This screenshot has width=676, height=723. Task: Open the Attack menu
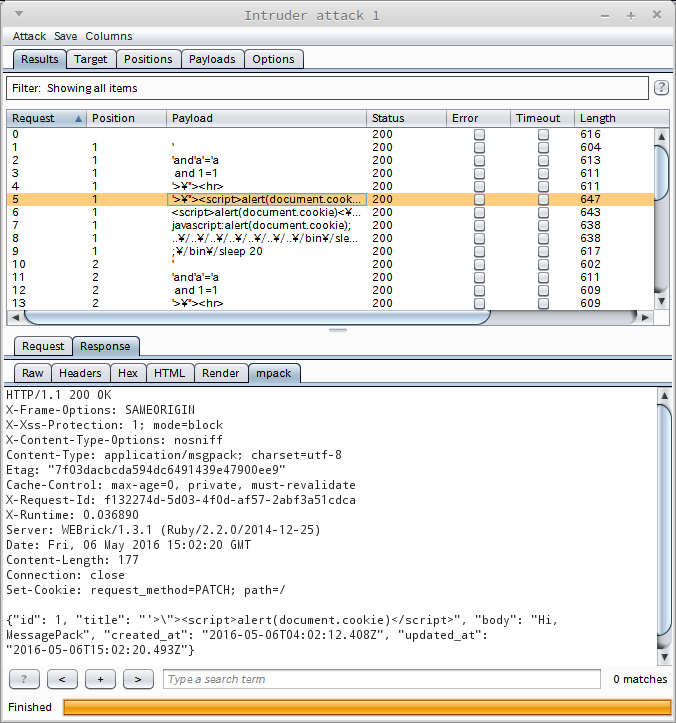(29, 36)
